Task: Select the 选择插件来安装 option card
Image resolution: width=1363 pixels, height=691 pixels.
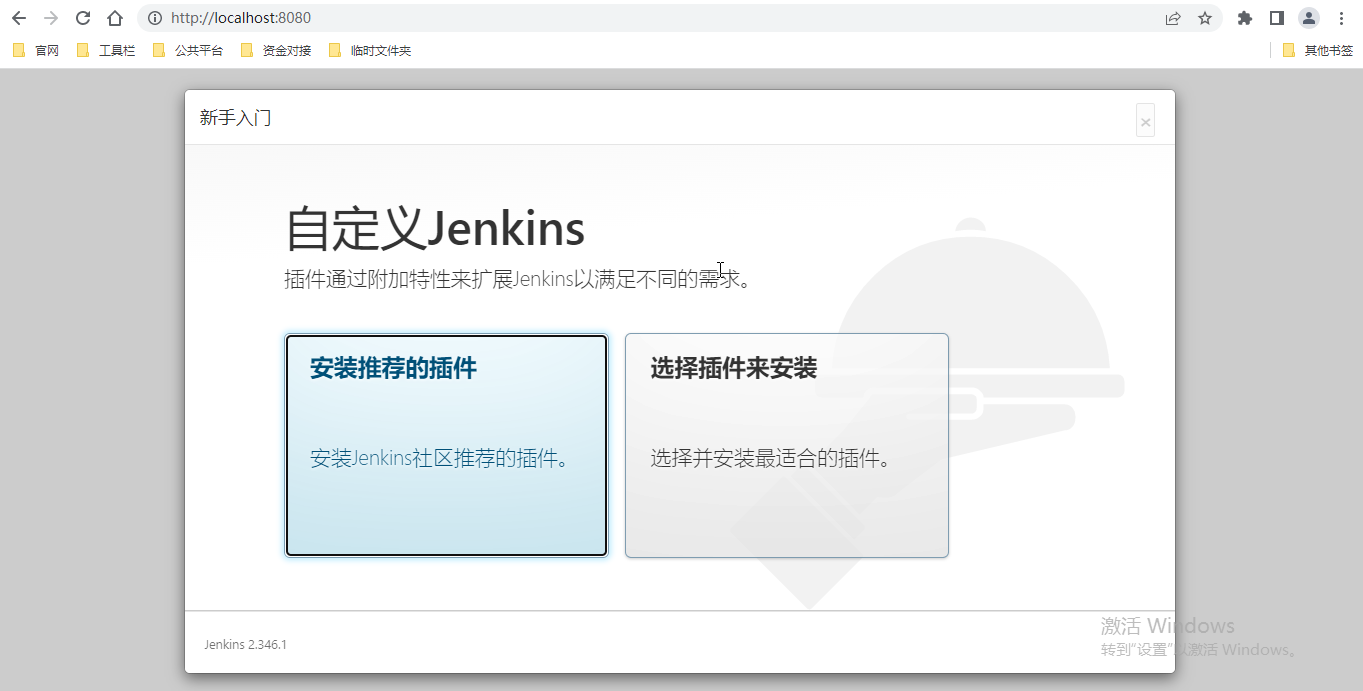Action: (x=786, y=445)
